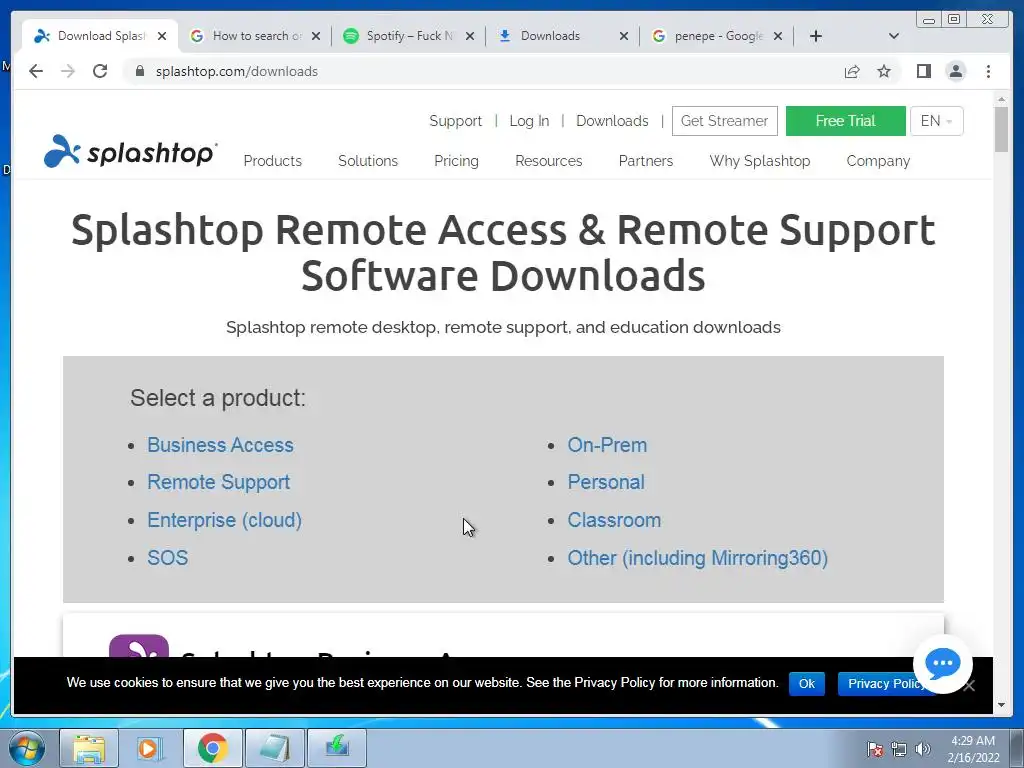This screenshot has height=768, width=1024.
Task: Open a new tab with the plus button
Action: coord(816,36)
